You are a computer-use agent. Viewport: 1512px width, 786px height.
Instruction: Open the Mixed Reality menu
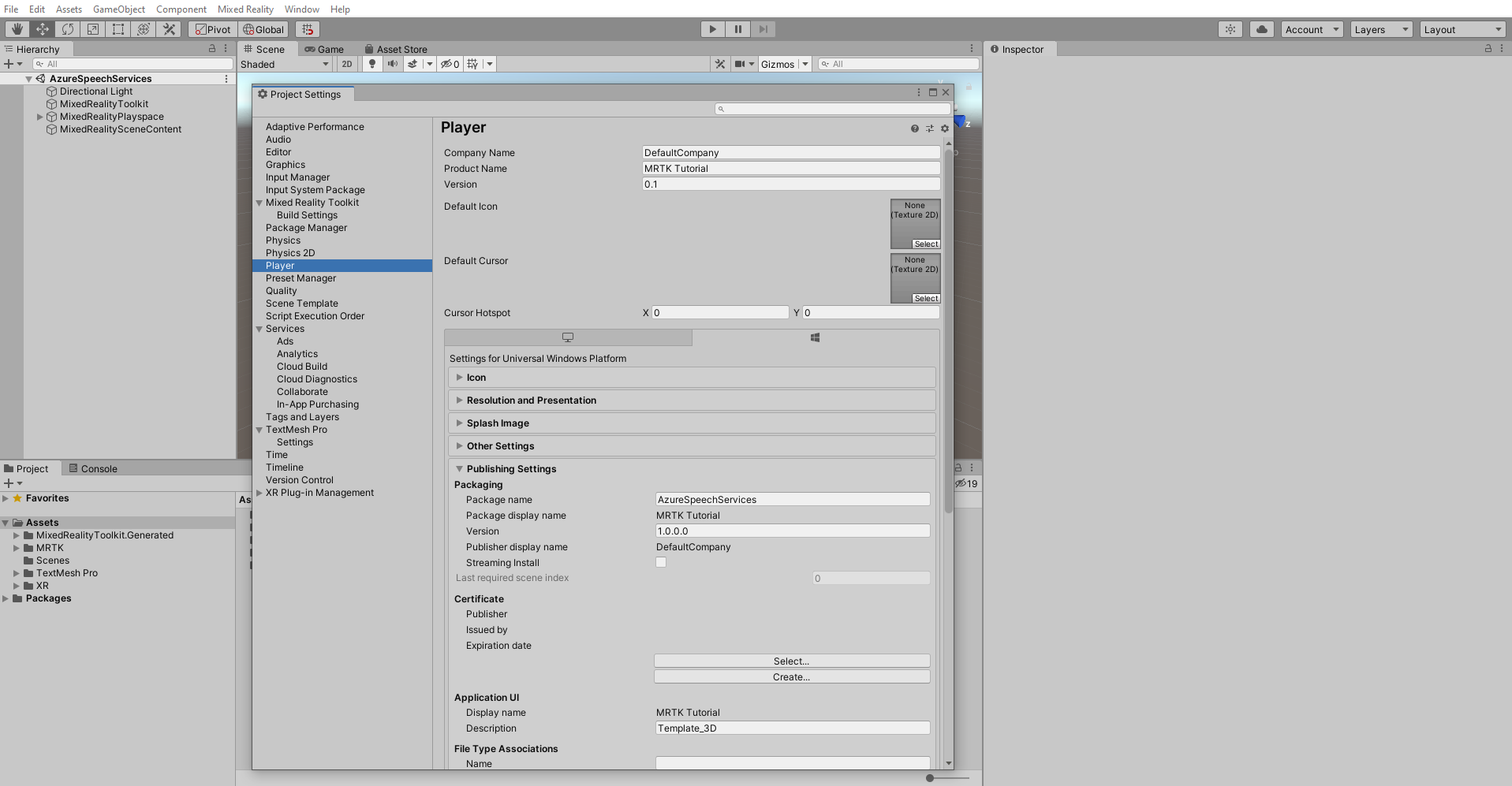click(x=245, y=9)
